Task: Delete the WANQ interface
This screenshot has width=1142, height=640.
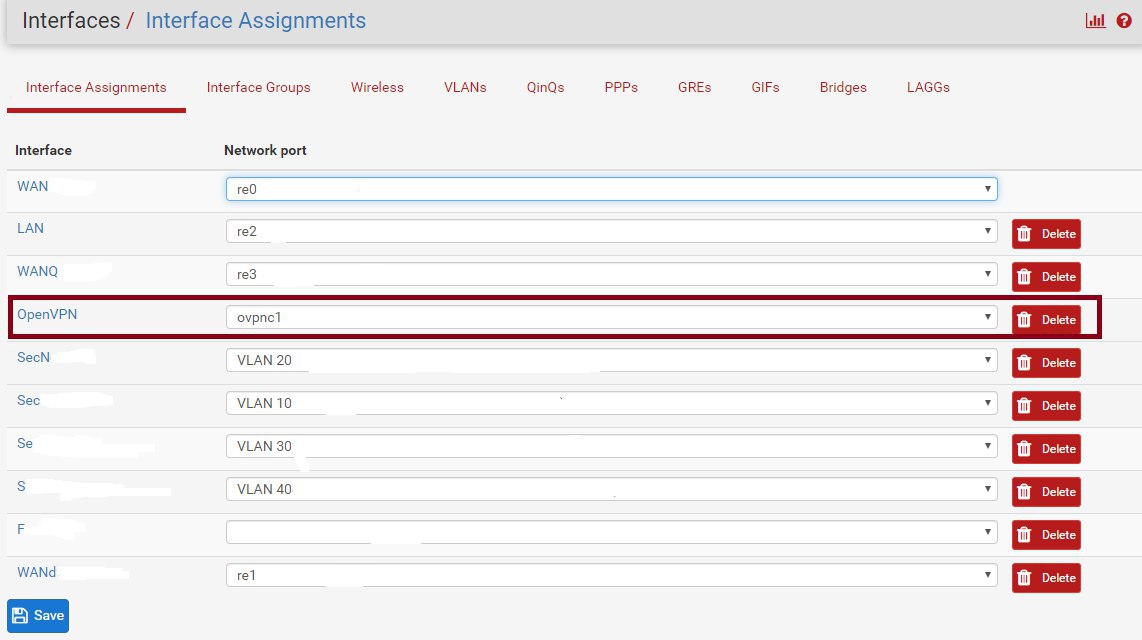Action: [x=1046, y=277]
